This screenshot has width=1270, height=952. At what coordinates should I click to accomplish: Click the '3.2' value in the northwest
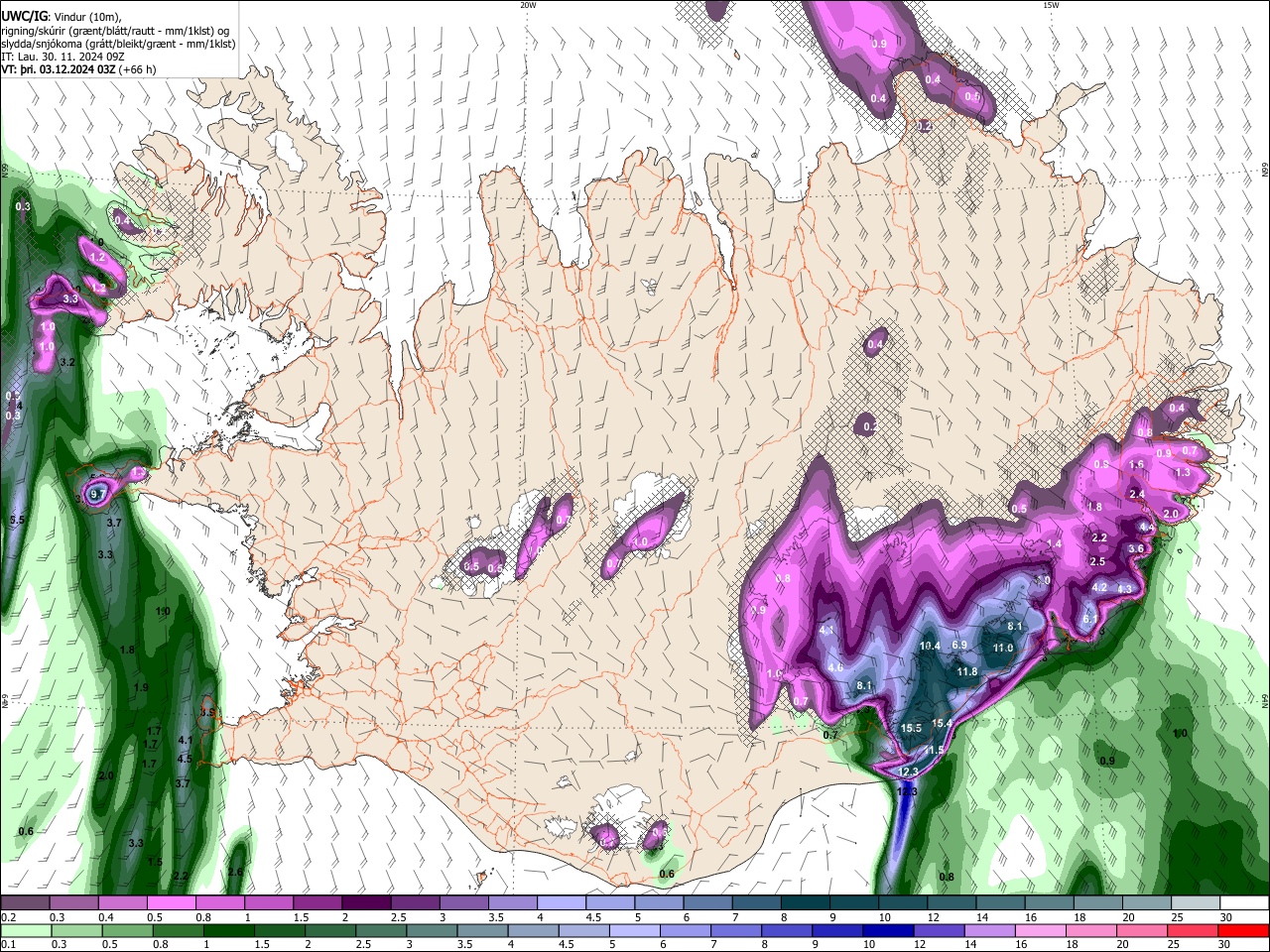[67, 363]
